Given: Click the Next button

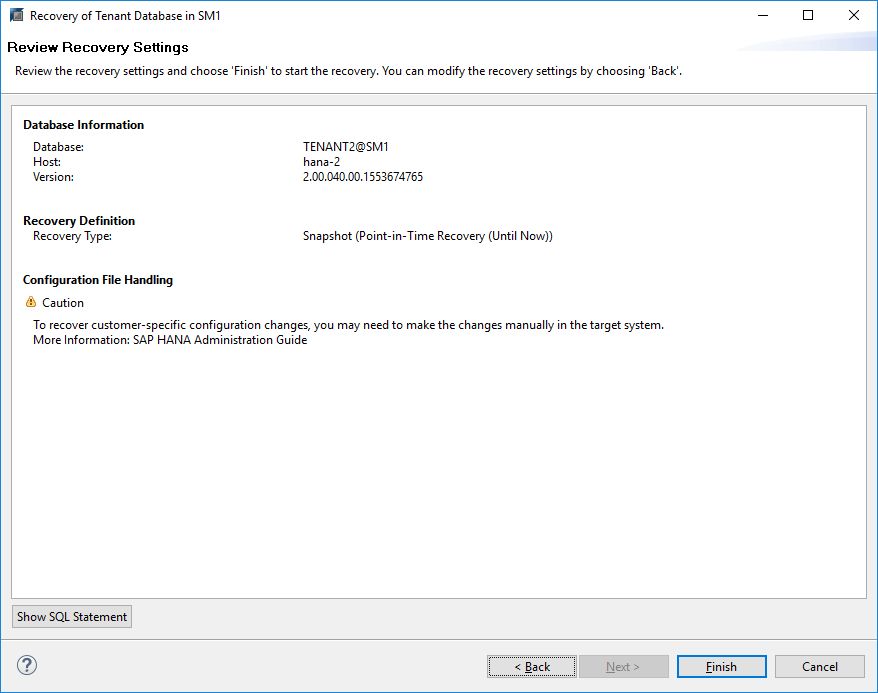Looking at the screenshot, I should point(623,667).
